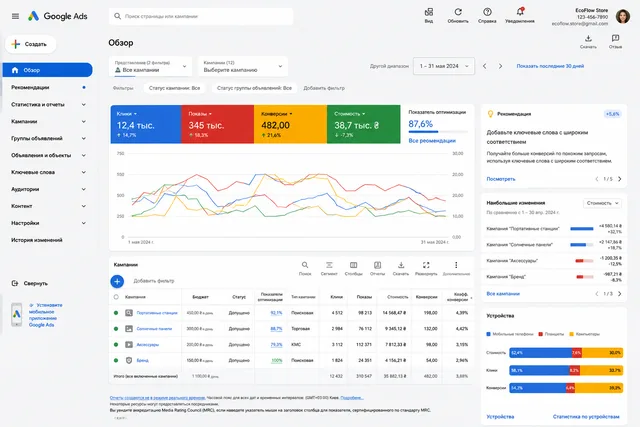Add a campaign with the blue plus button
This screenshot has height=427, width=640.
[117, 281]
